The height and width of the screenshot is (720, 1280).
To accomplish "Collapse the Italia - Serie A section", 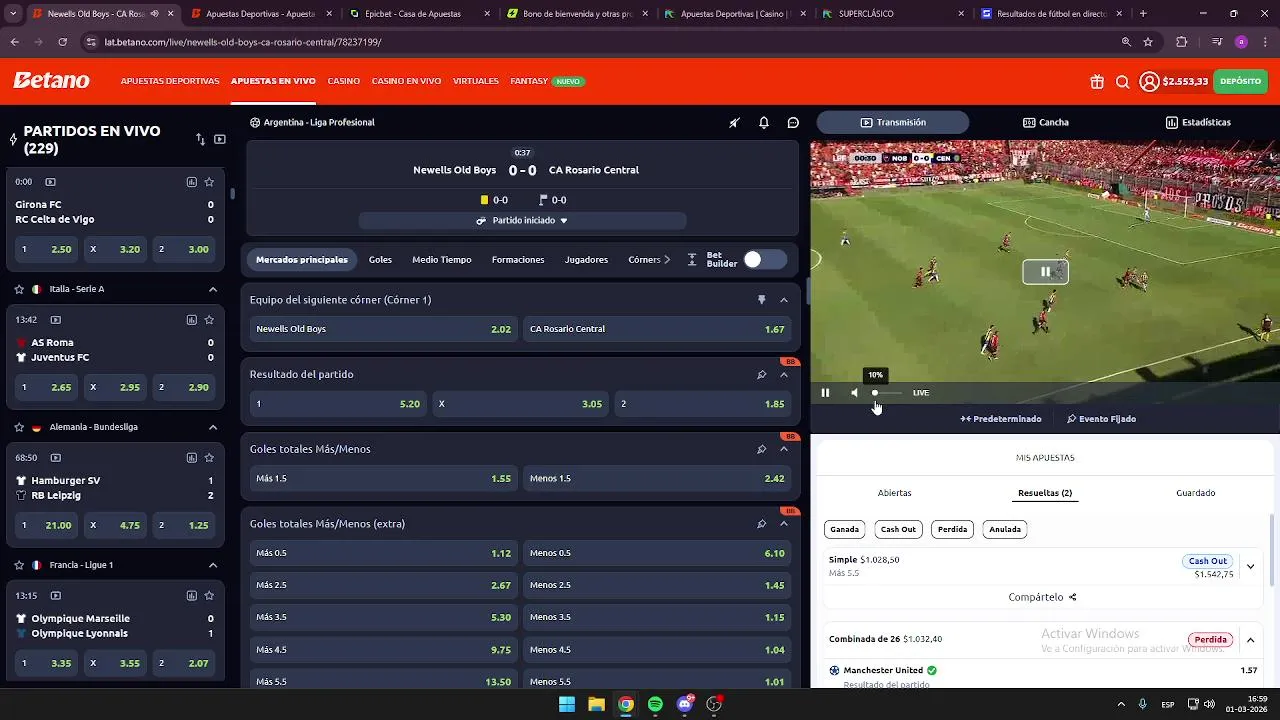I will tap(213, 289).
